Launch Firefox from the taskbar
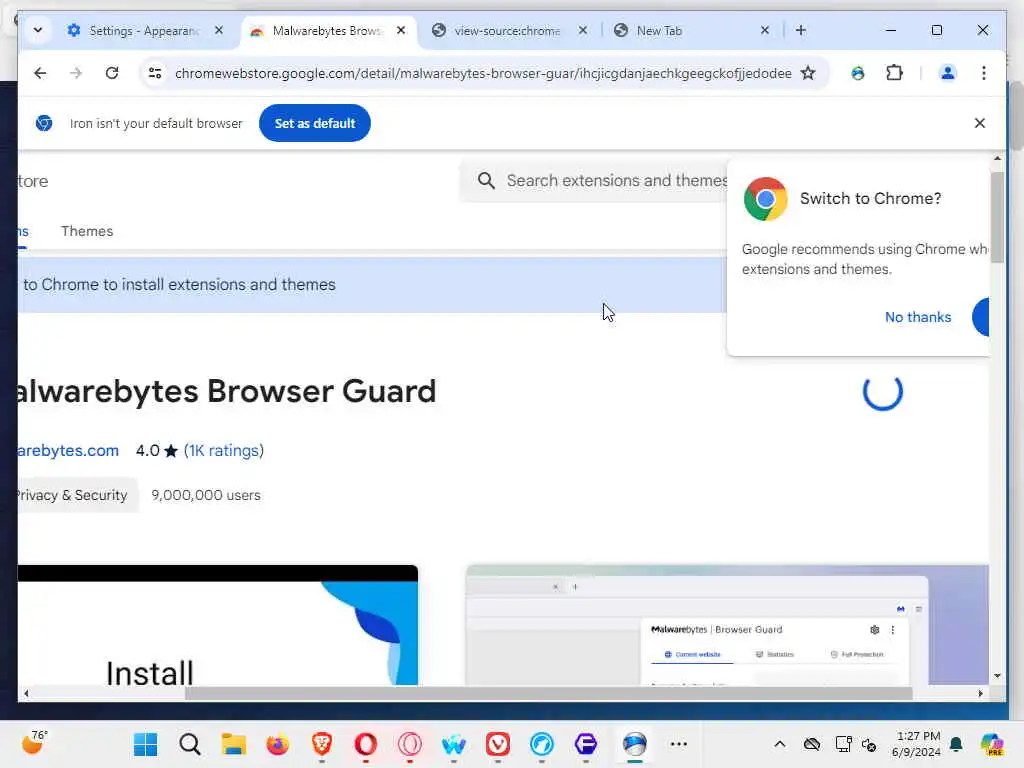 click(x=278, y=744)
